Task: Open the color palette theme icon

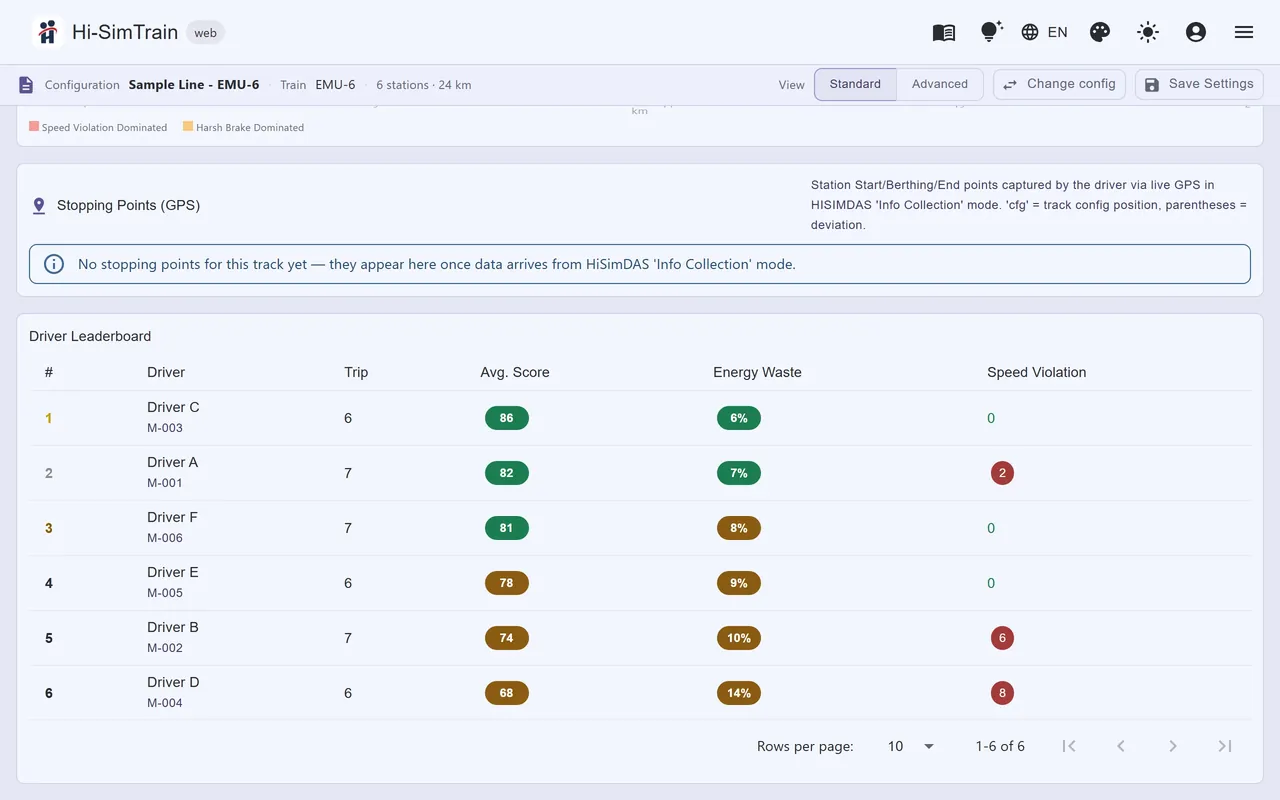Action: pyautogui.click(x=1100, y=32)
